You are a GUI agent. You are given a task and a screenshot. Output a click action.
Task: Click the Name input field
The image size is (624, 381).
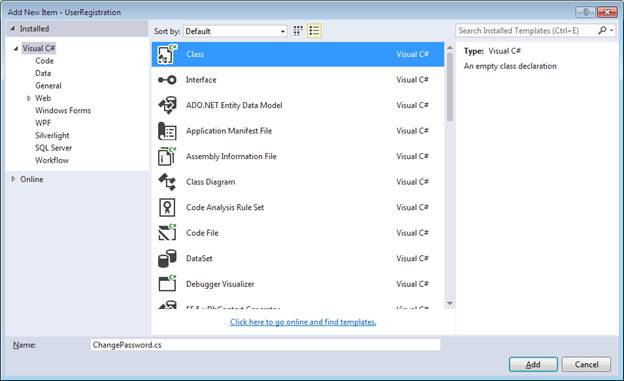pos(265,345)
